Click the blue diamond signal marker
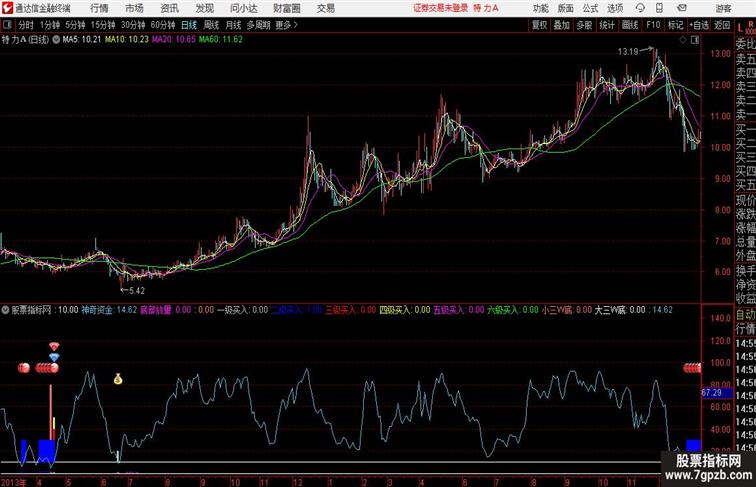The image size is (756, 487). pos(54,357)
